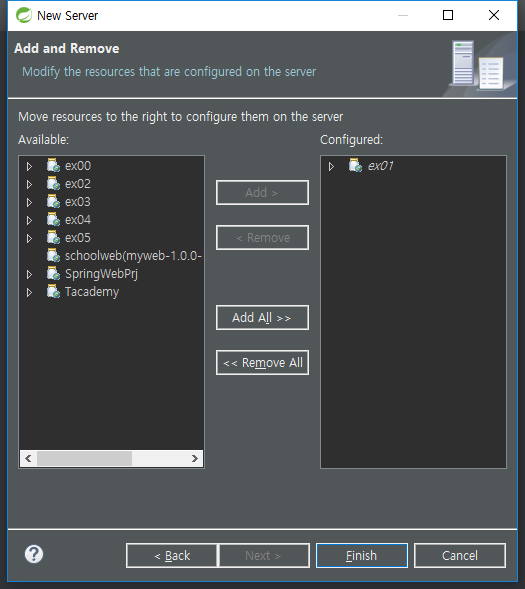Click the ex00 project icon
This screenshot has width=525, height=589.
[53, 165]
